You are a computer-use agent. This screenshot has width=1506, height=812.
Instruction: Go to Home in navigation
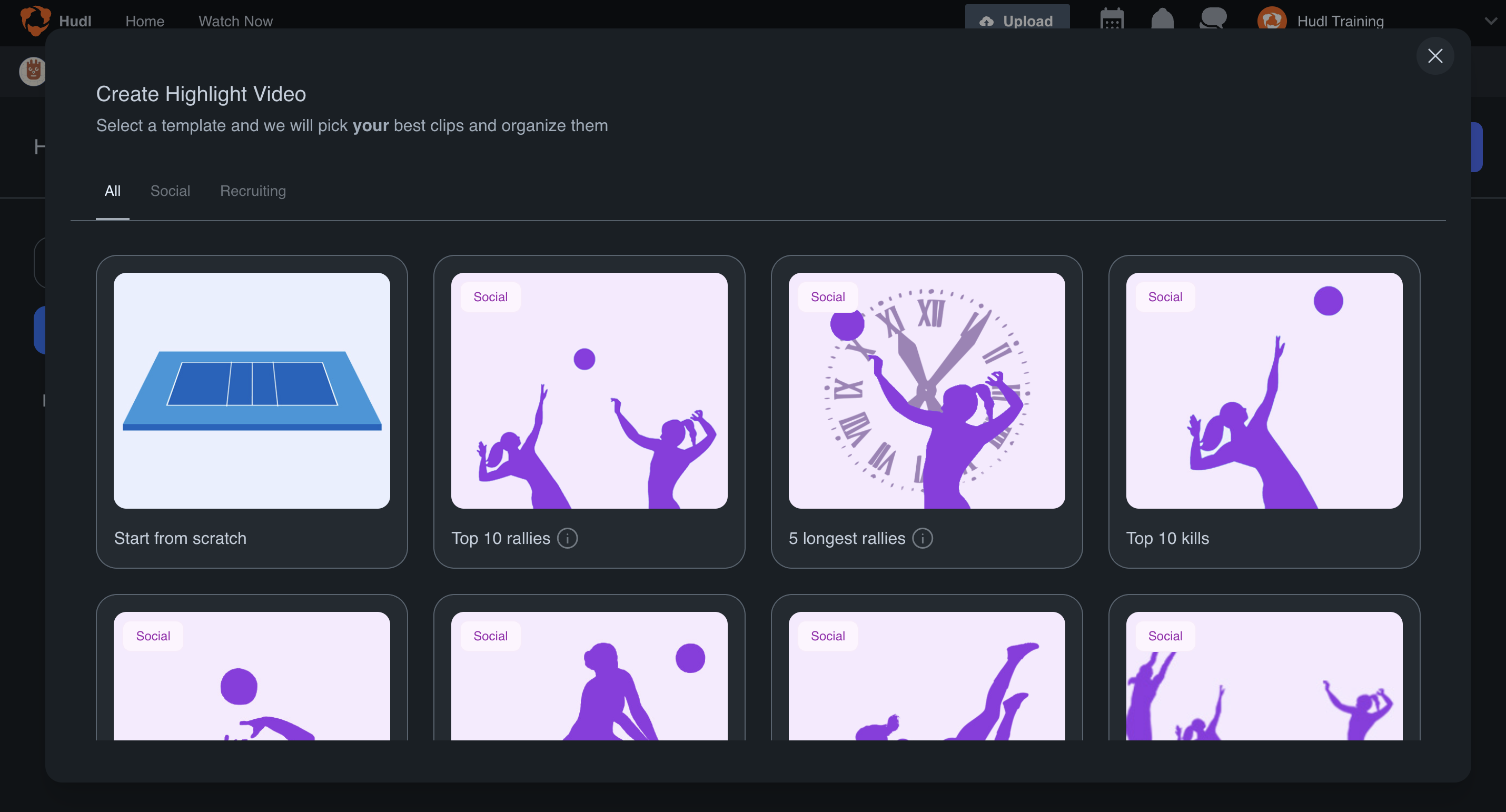point(144,21)
